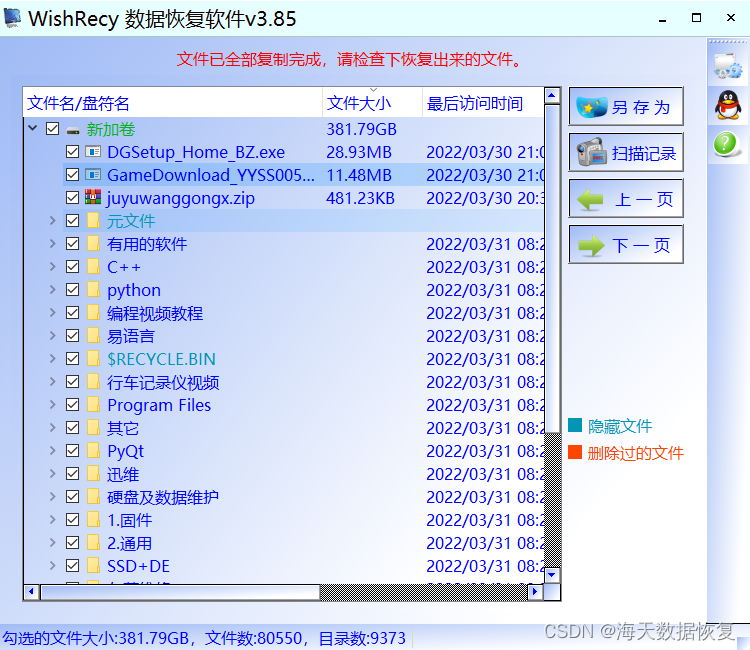Uncheck the 新加卷 drive checkbox
The height and width of the screenshot is (650, 750).
(x=53, y=129)
